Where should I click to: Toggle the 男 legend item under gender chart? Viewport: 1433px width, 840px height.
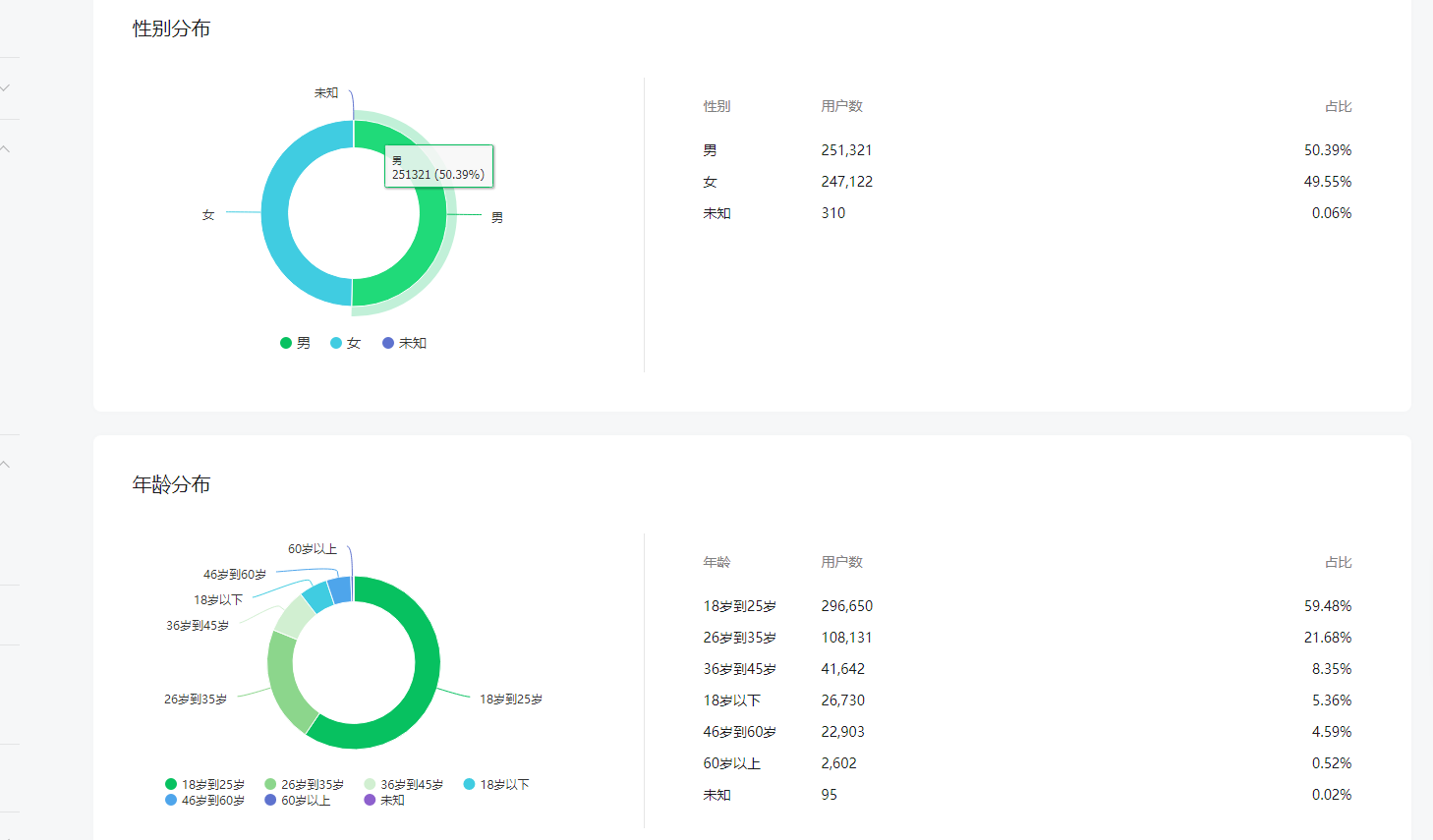(295, 343)
